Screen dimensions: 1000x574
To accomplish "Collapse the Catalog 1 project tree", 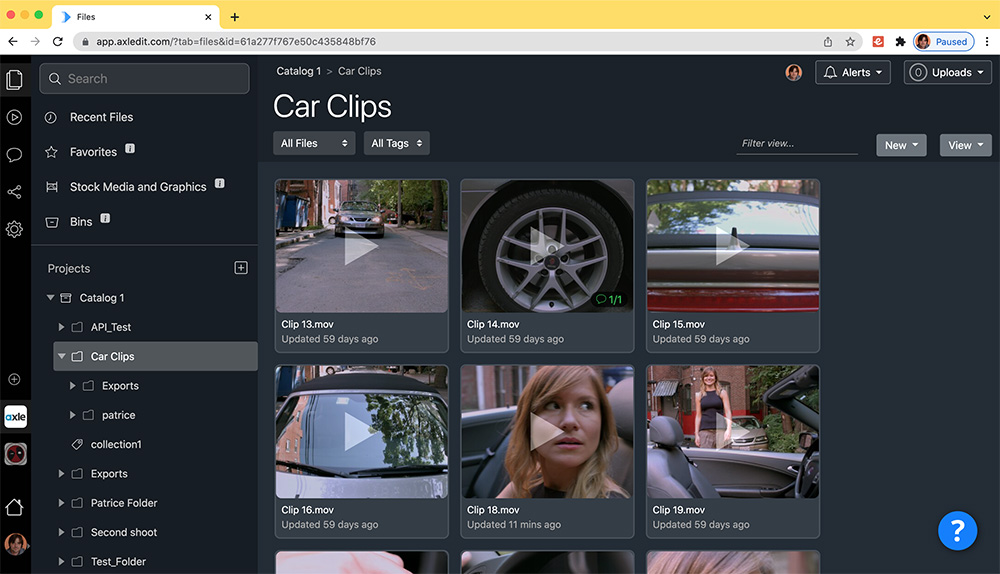I will pos(50,298).
